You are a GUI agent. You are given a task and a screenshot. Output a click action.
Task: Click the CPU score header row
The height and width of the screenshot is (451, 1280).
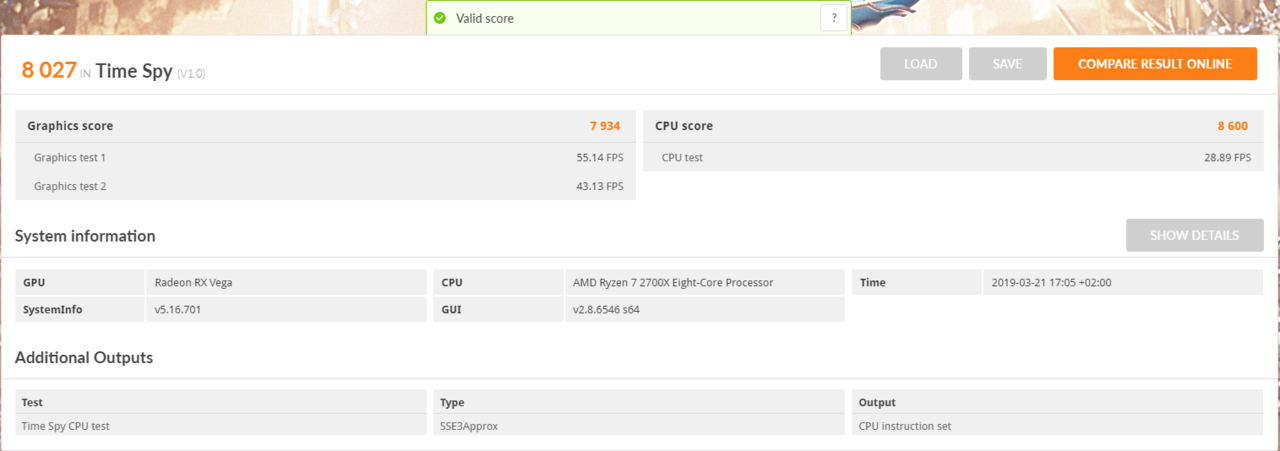(x=953, y=126)
